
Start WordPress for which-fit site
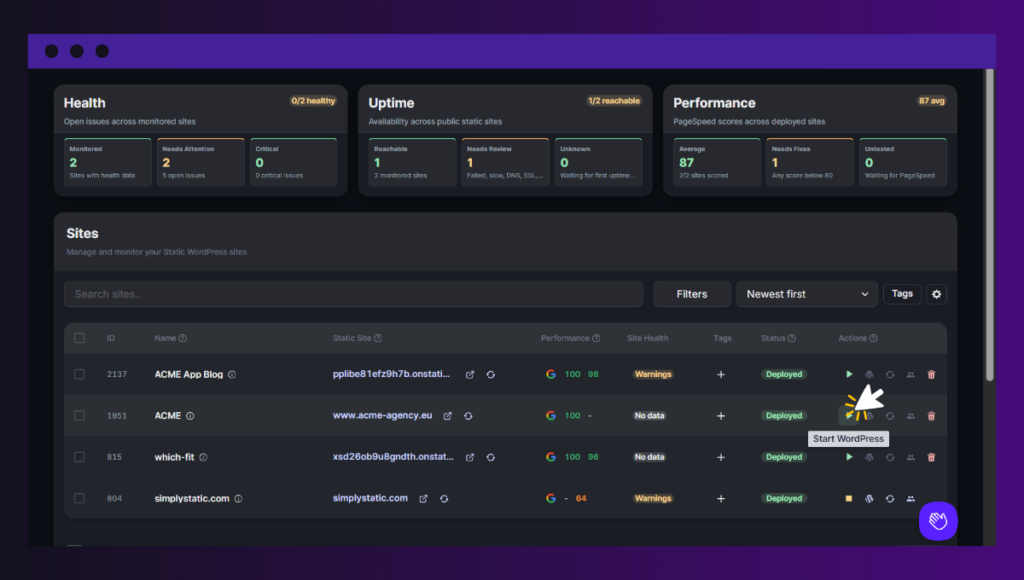(x=849, y=457)
